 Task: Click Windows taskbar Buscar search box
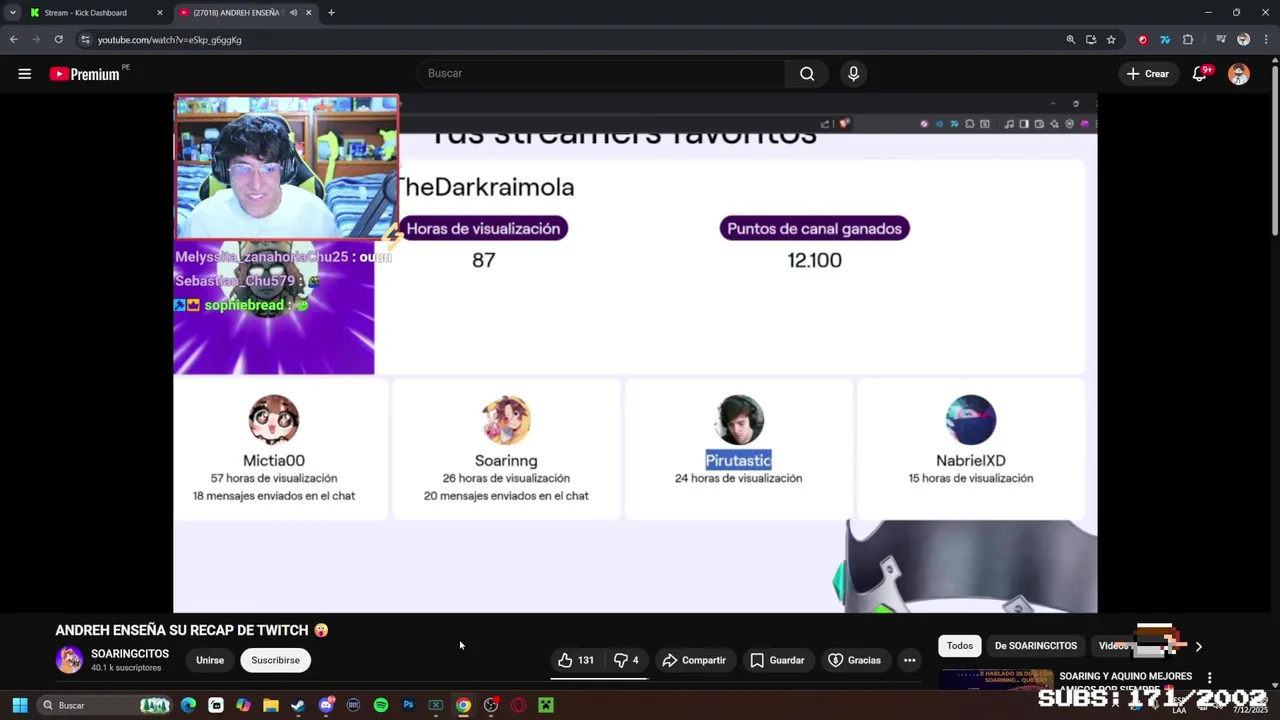point(105,706)
